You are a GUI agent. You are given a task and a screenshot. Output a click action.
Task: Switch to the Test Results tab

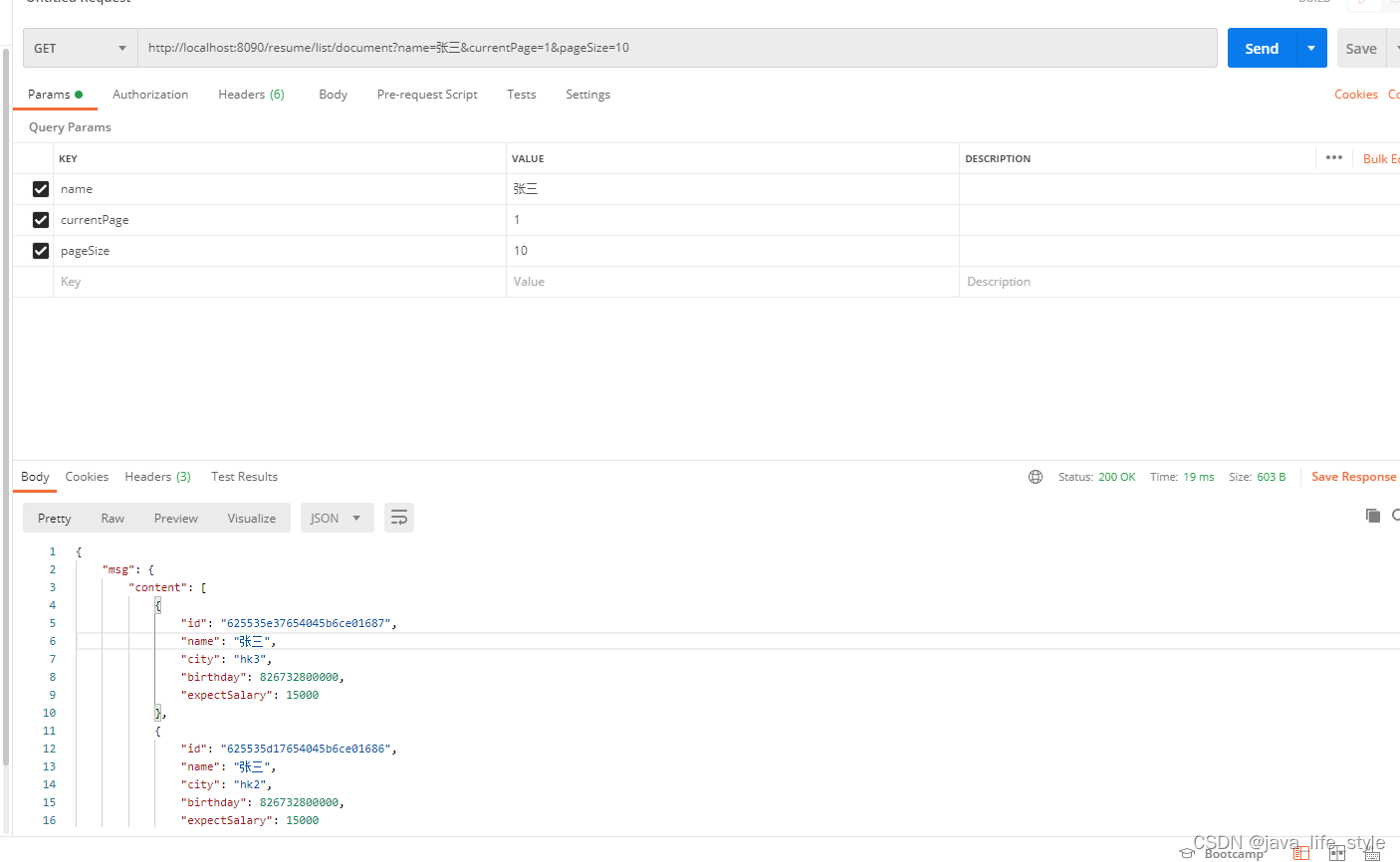tap(244, 477)
